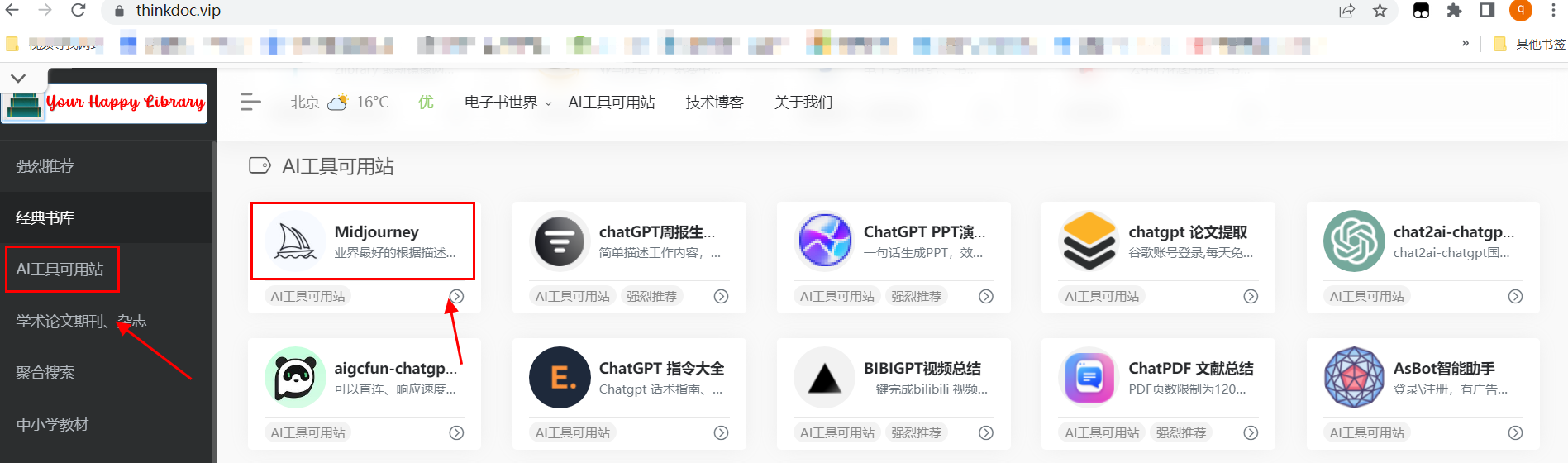1568x463 pixels.
Task: Open the ChatGPT PPT演 title link
Action: pos(925,232)
